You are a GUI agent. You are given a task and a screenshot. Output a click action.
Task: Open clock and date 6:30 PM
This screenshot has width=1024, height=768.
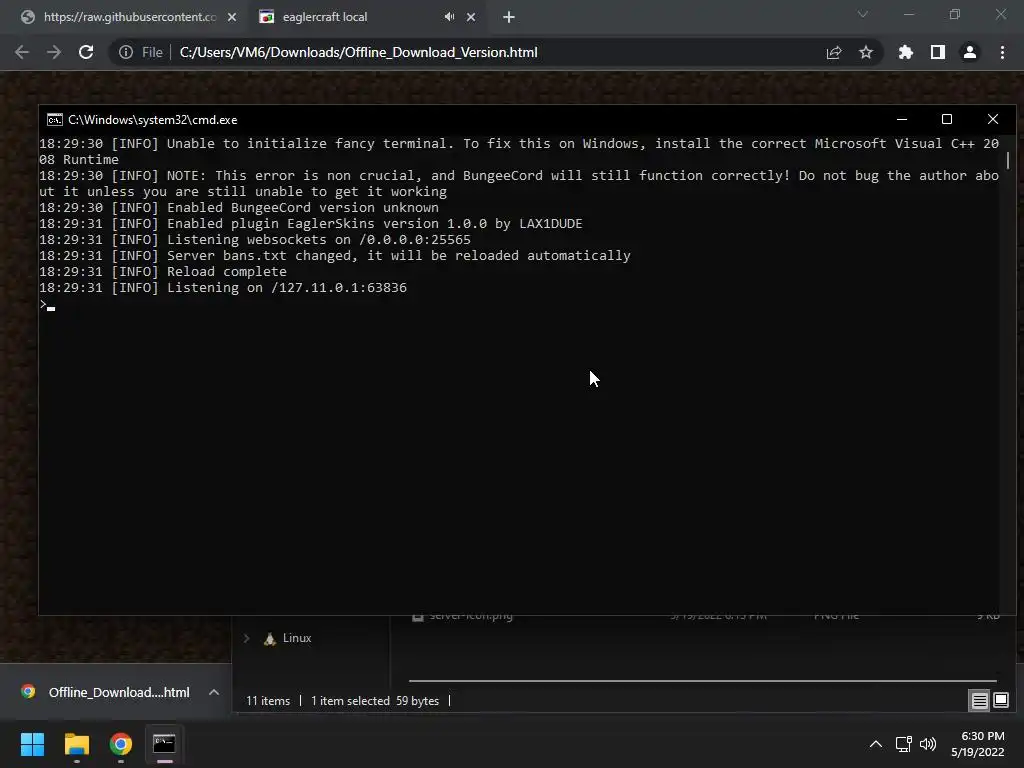978,744
